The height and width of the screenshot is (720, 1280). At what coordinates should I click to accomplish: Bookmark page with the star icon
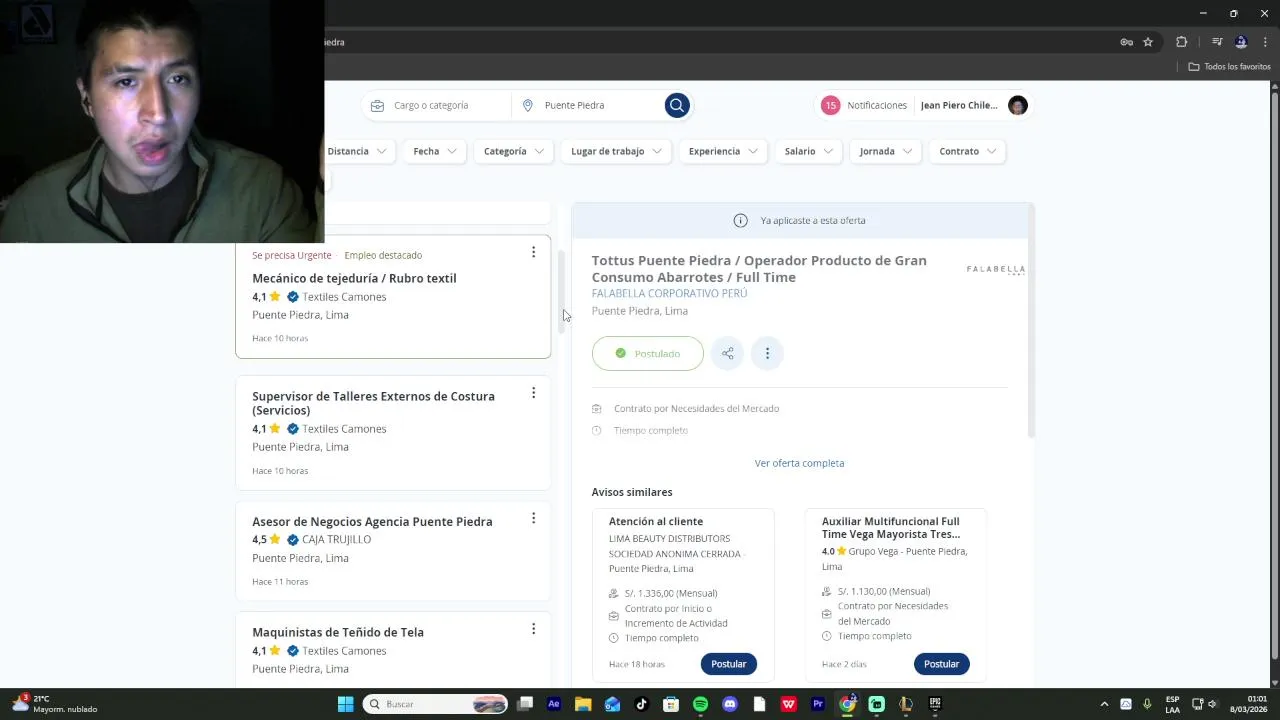tap(1148, 42)
